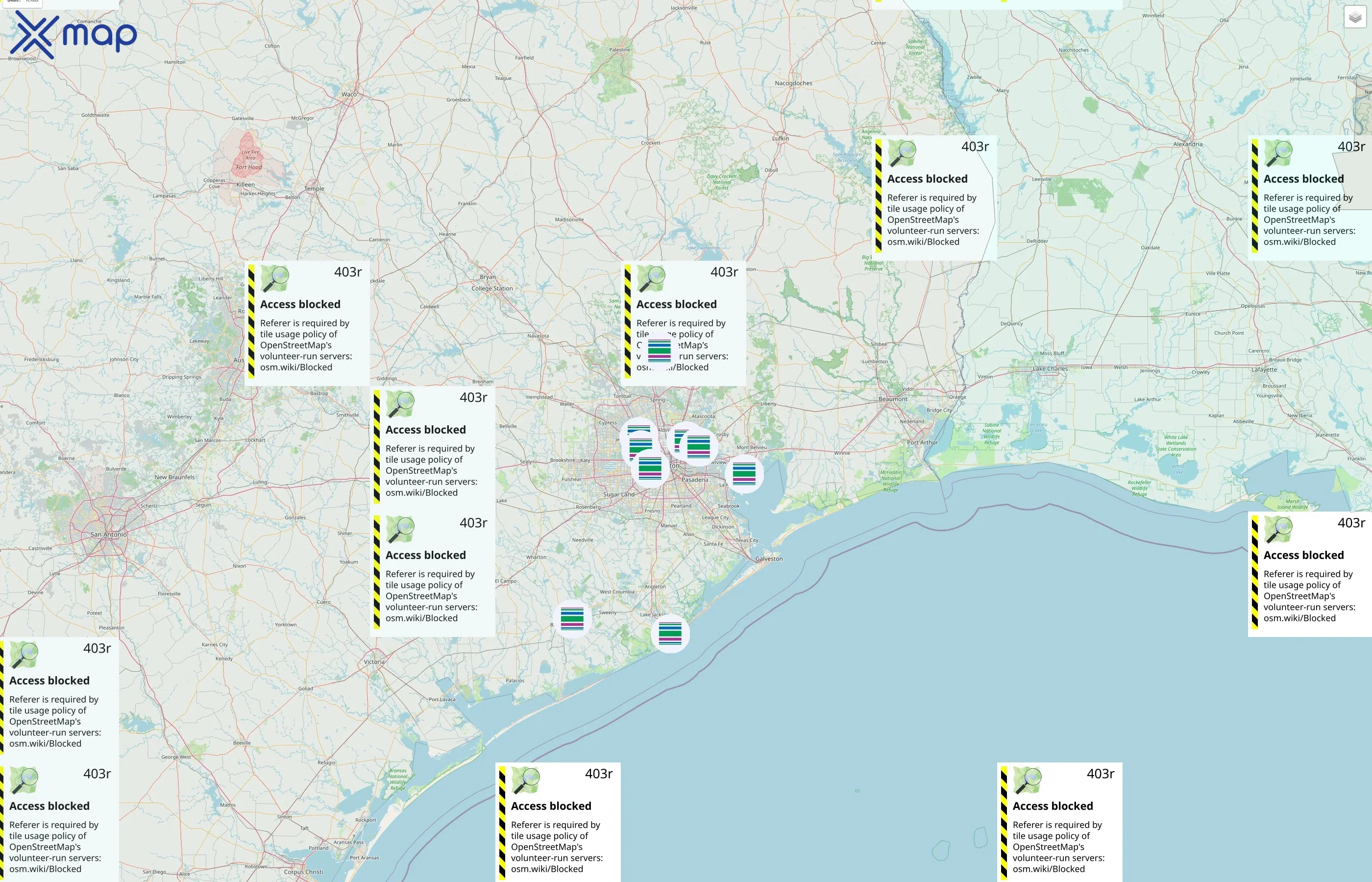Click the Seguin town label

[203, 505]
